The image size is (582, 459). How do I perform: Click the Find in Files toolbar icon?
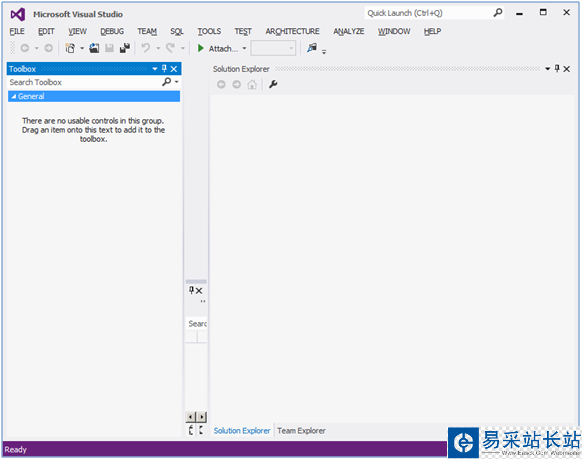(x=312, y=47)
